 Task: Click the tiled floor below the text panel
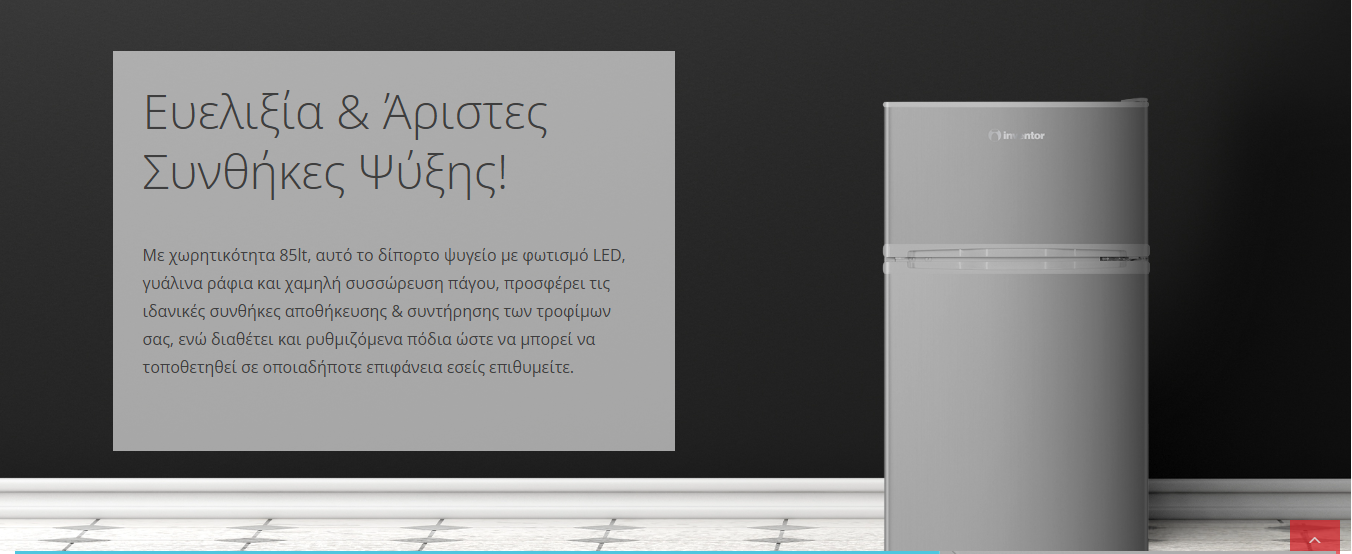point(400,530)
